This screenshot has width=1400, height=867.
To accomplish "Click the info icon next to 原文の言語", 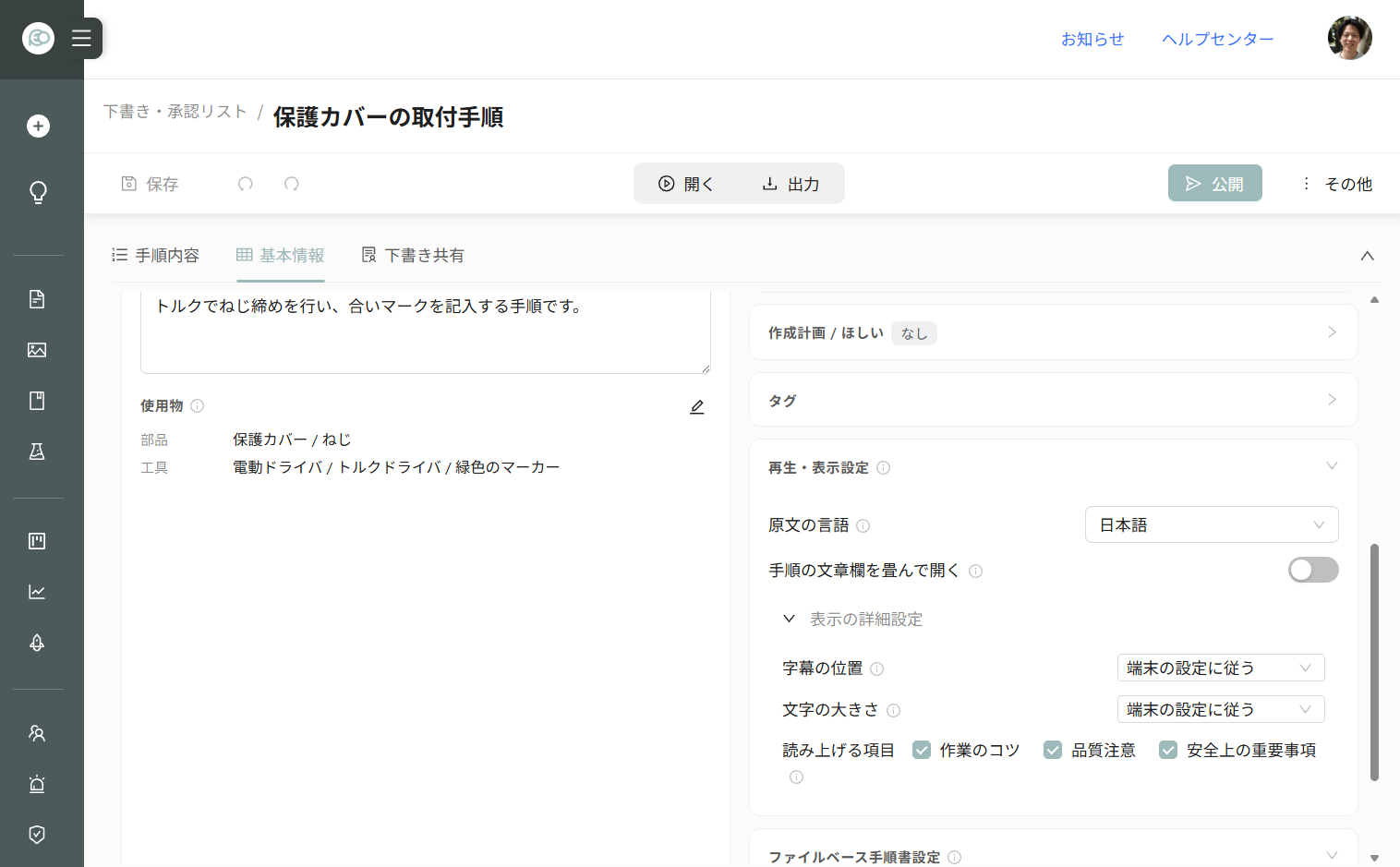I will point(863,526).
